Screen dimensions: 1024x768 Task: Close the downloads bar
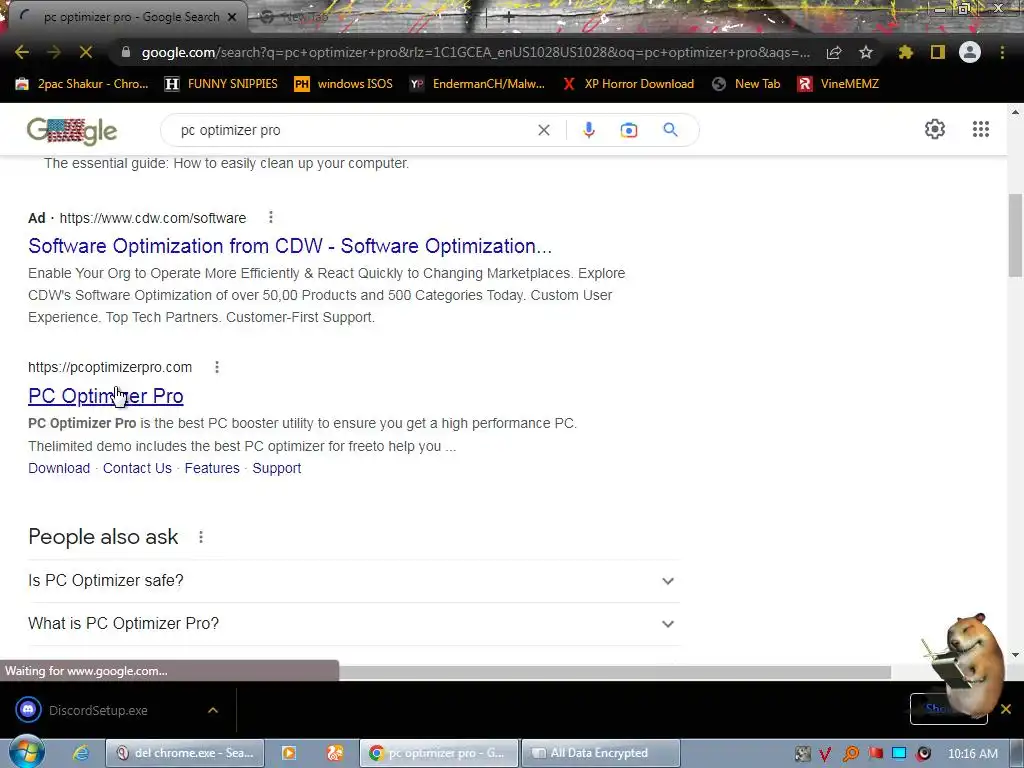pyautogui.click(x=1006, y=709)
